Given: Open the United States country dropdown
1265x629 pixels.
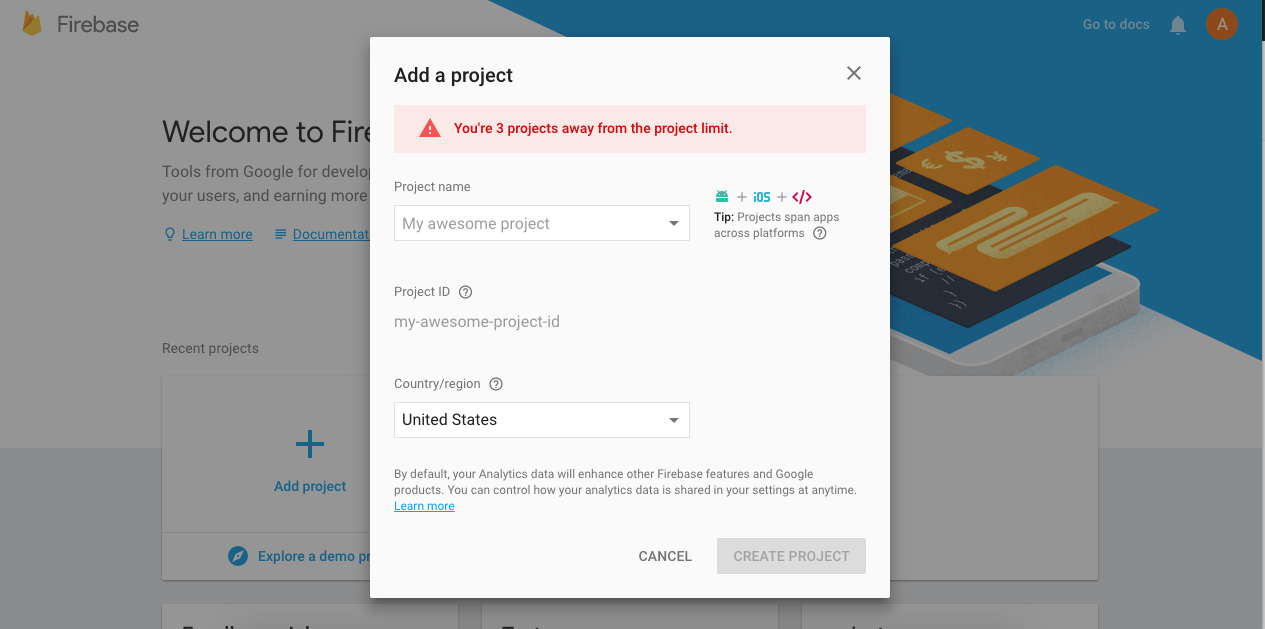Looking at the screenshot, I should click(541, 420).
